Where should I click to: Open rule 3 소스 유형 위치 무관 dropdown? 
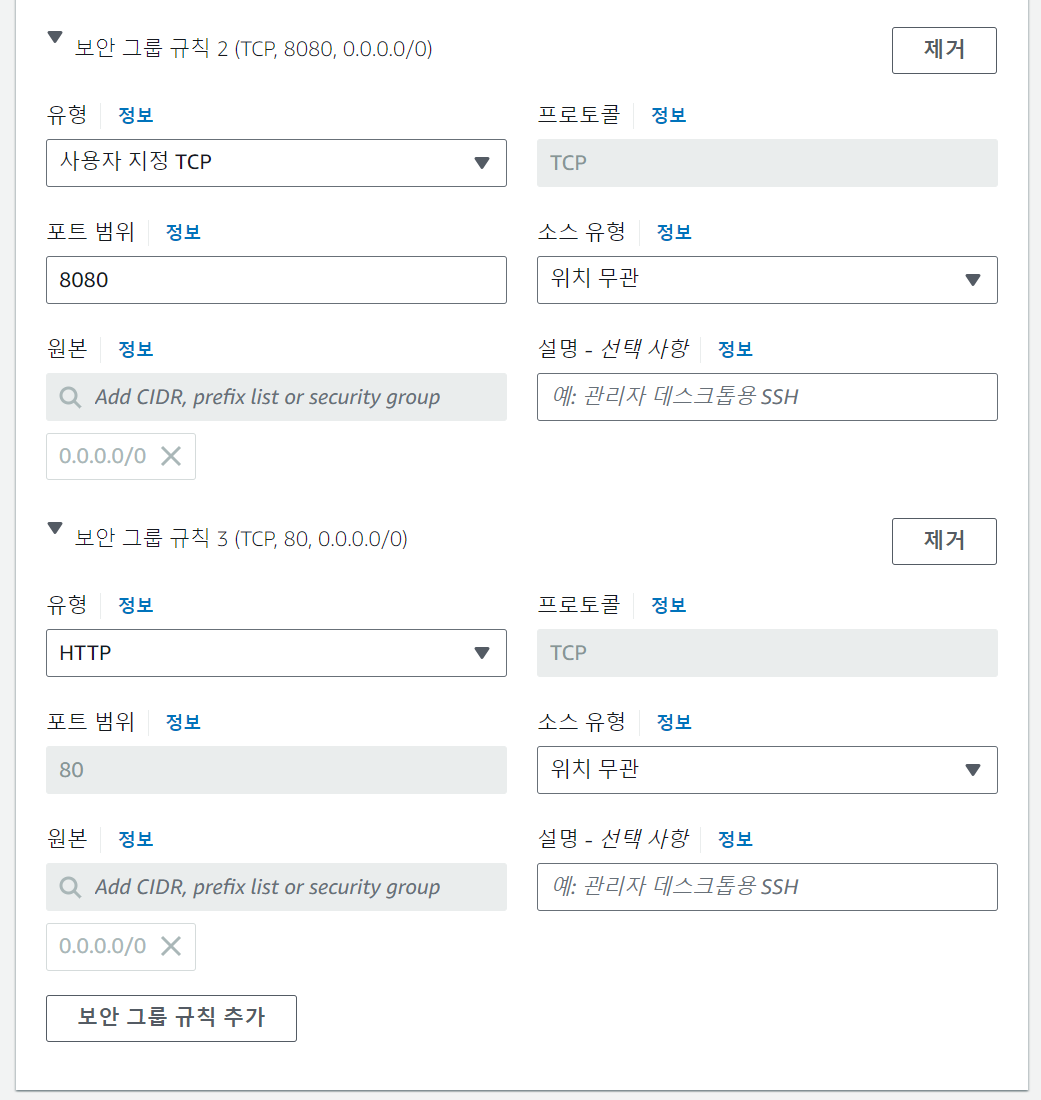tap(767, 770)
